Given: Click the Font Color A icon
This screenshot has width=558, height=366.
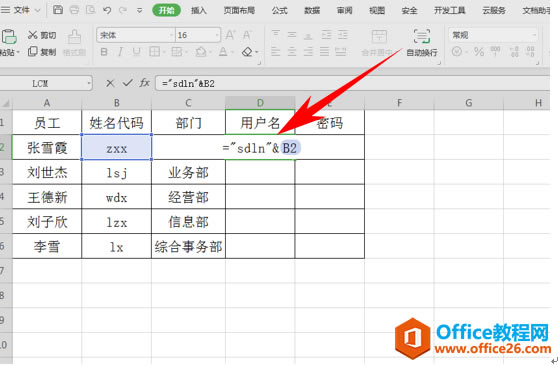Looking at the screenshot, I should click(x=223, y=52).
